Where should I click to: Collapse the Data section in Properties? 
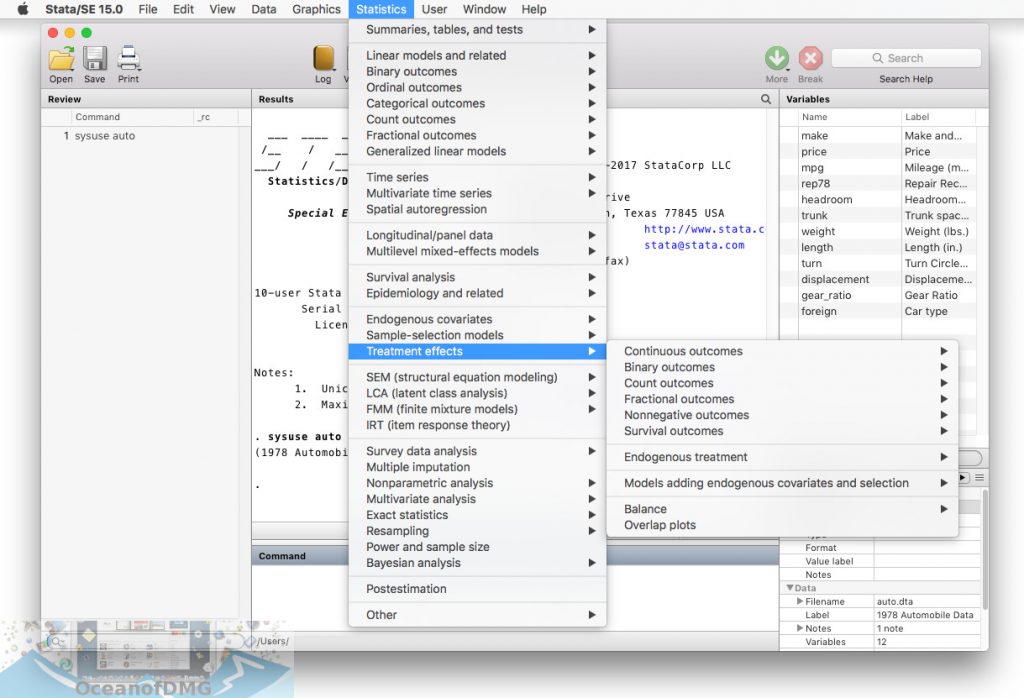790,588
